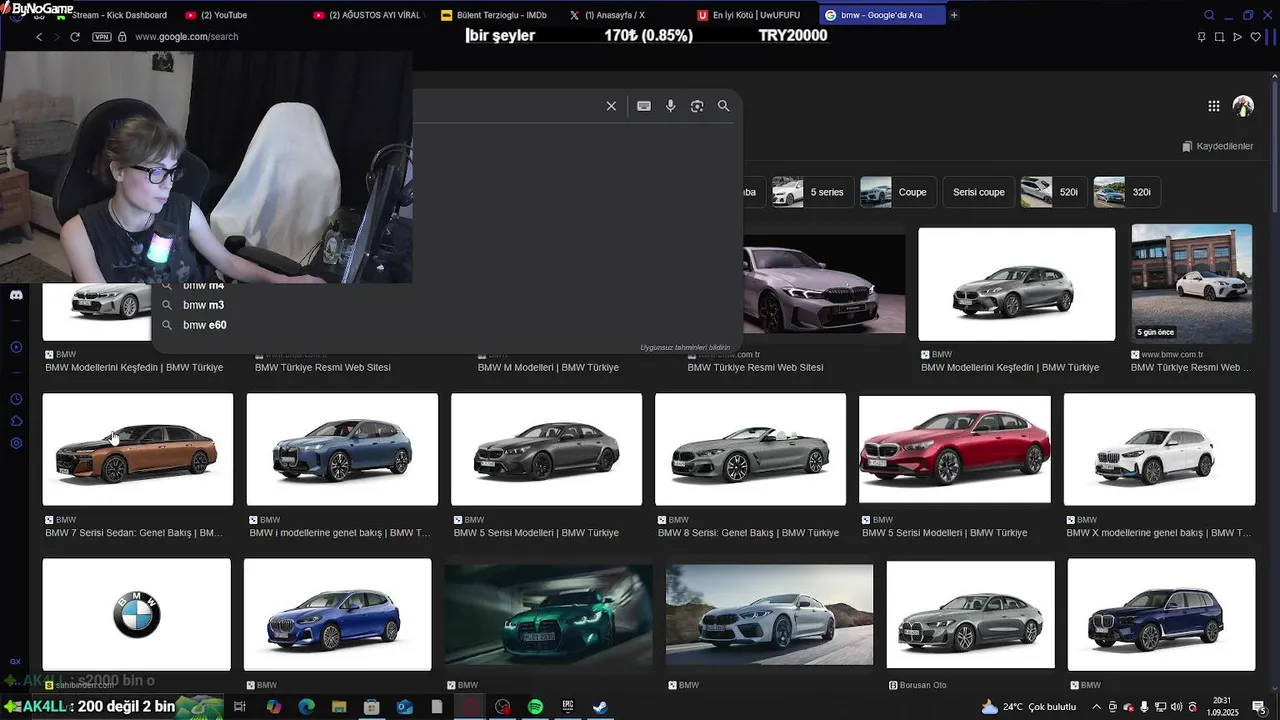Open the green BMW M night image
Screen dimensions: 1280x720
[x=549, y=615]
